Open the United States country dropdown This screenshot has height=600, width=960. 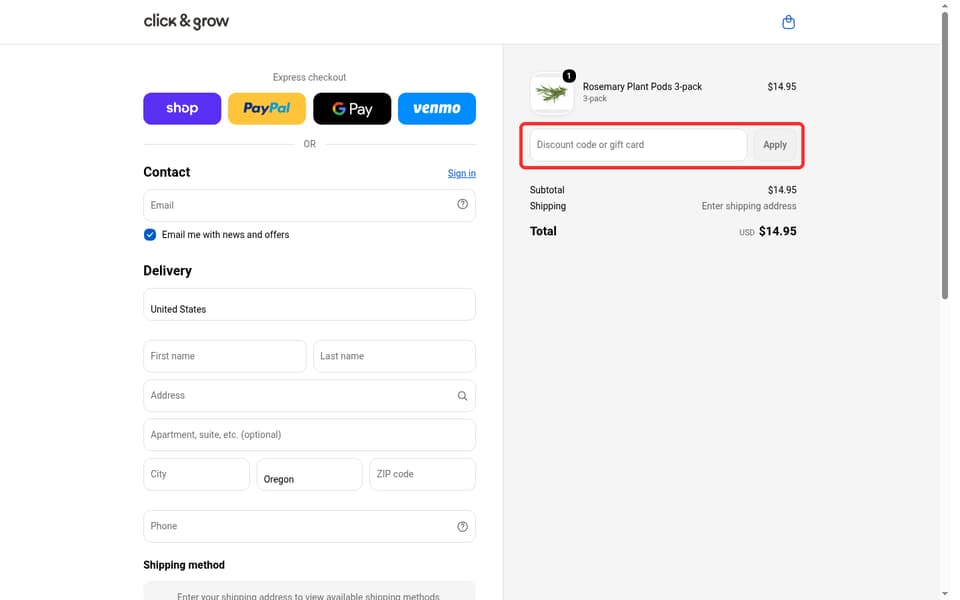tap(309, 304)
